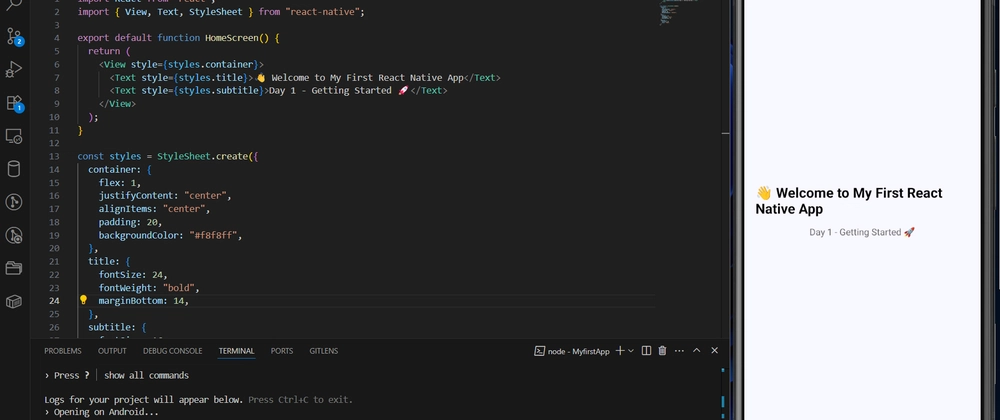1000x420 pixels.
Task: Click "show all commands" in terminal
Action: coord(146,375)
